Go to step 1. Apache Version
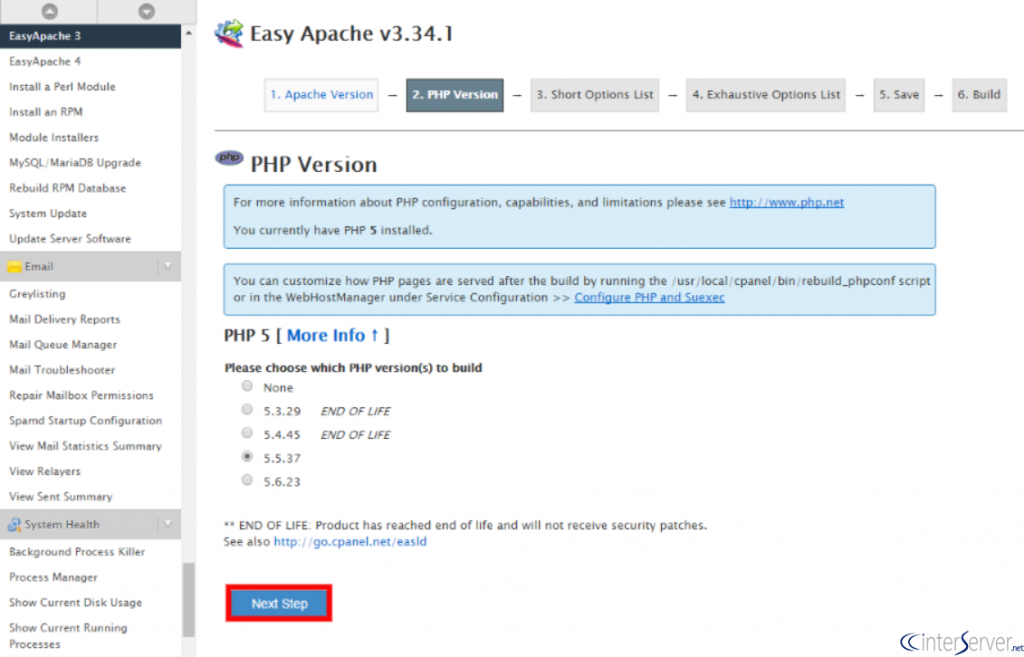Viewport: 1024px width, 657px height. (321, 95)
